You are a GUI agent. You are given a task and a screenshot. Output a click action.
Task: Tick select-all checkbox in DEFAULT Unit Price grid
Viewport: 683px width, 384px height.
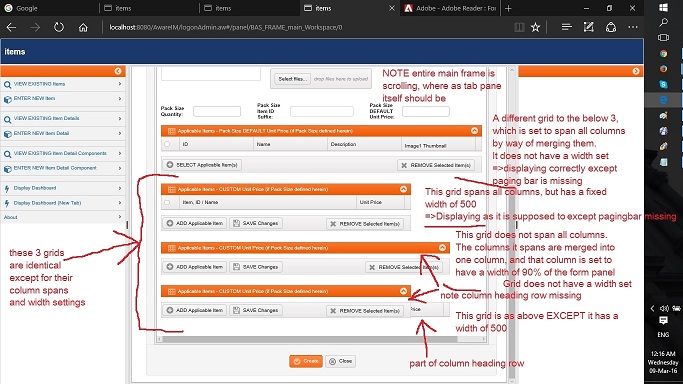coord(167,144)
